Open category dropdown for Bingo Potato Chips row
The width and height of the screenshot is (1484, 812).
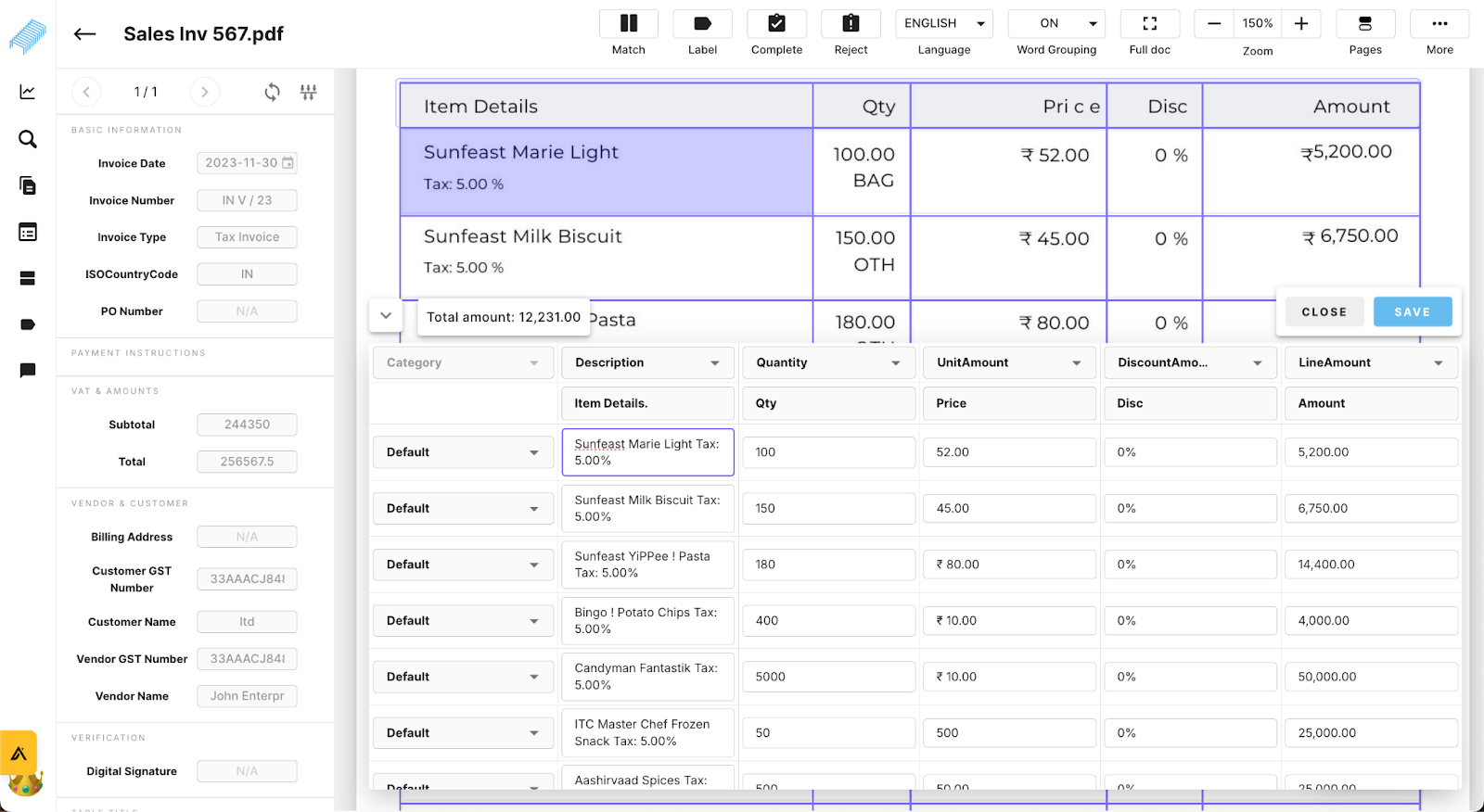tap(463, 621)
